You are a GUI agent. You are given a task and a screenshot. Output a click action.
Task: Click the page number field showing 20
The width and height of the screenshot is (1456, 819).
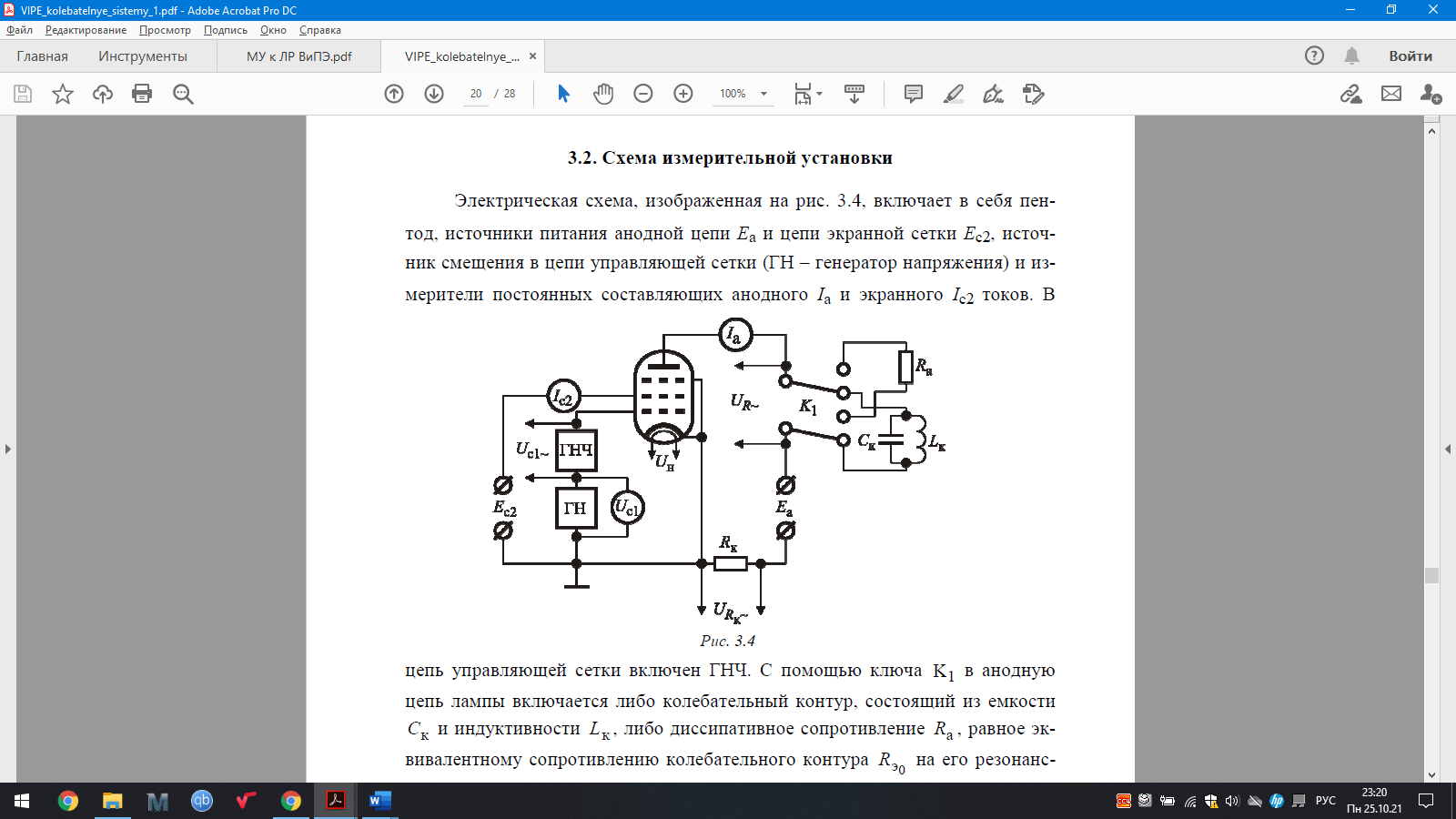476,94
